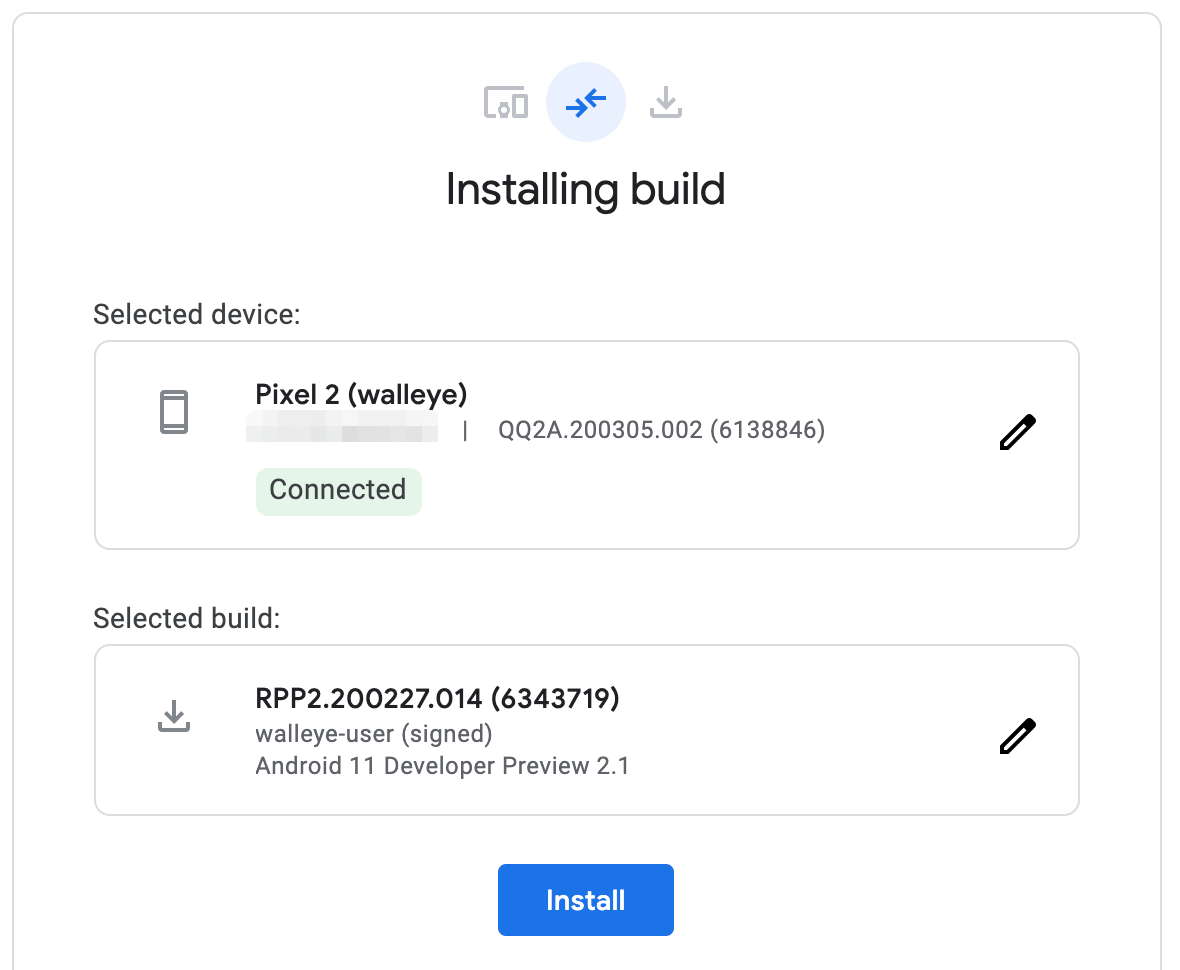Click the blurred serial number area
Viewport: 1180px width, 970px height.
(x=345, y=430)
